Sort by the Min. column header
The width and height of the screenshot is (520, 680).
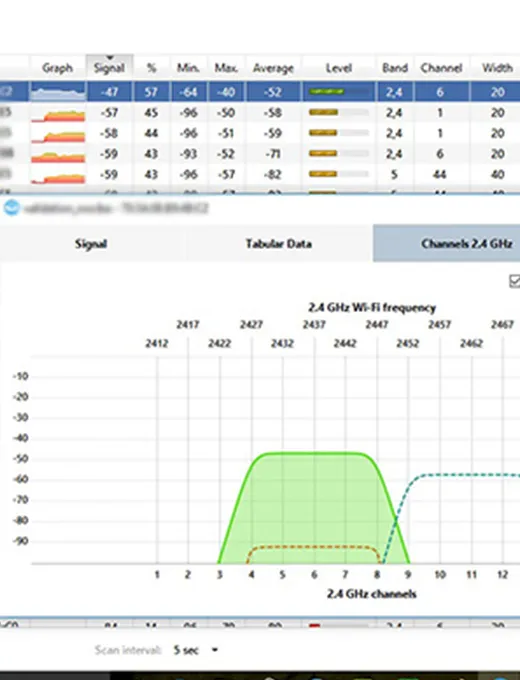click(189, 68)
